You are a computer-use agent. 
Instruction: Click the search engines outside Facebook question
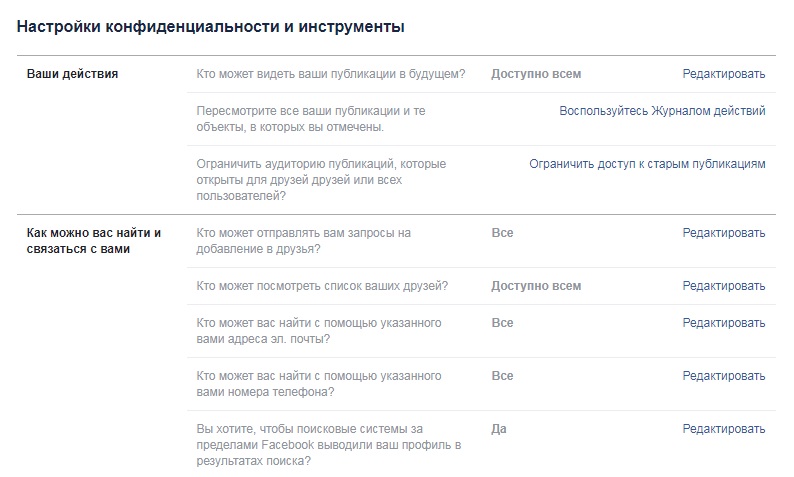tap(329, 445)
